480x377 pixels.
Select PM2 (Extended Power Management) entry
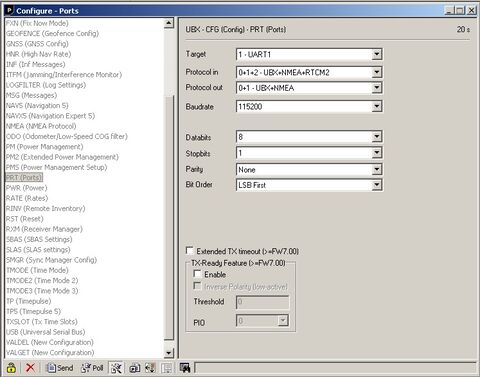(x=62, y=157)
